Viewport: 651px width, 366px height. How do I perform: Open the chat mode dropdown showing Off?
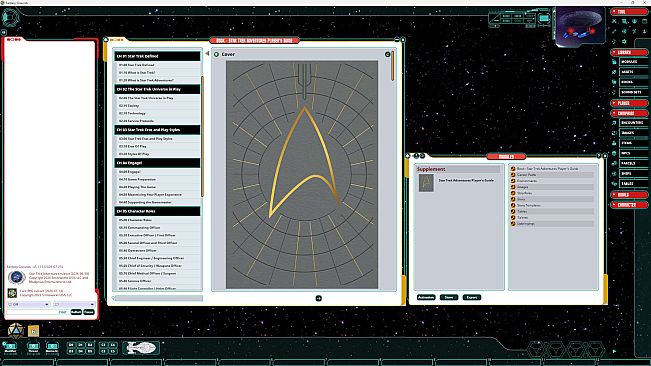pyautogui.click(x=28, y=305)
